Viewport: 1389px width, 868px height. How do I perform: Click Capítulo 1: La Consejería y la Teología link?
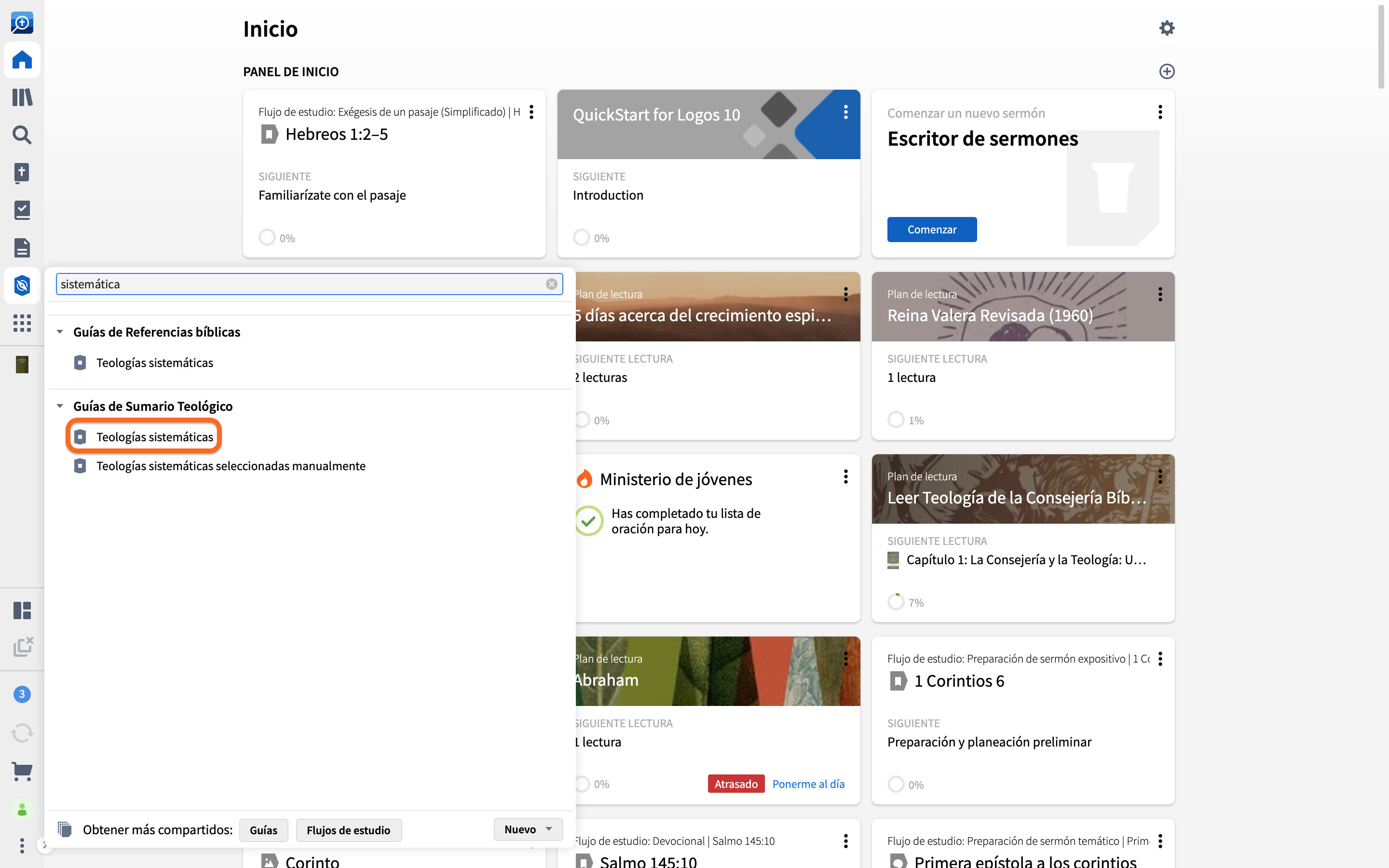(x=1026, y=560)
